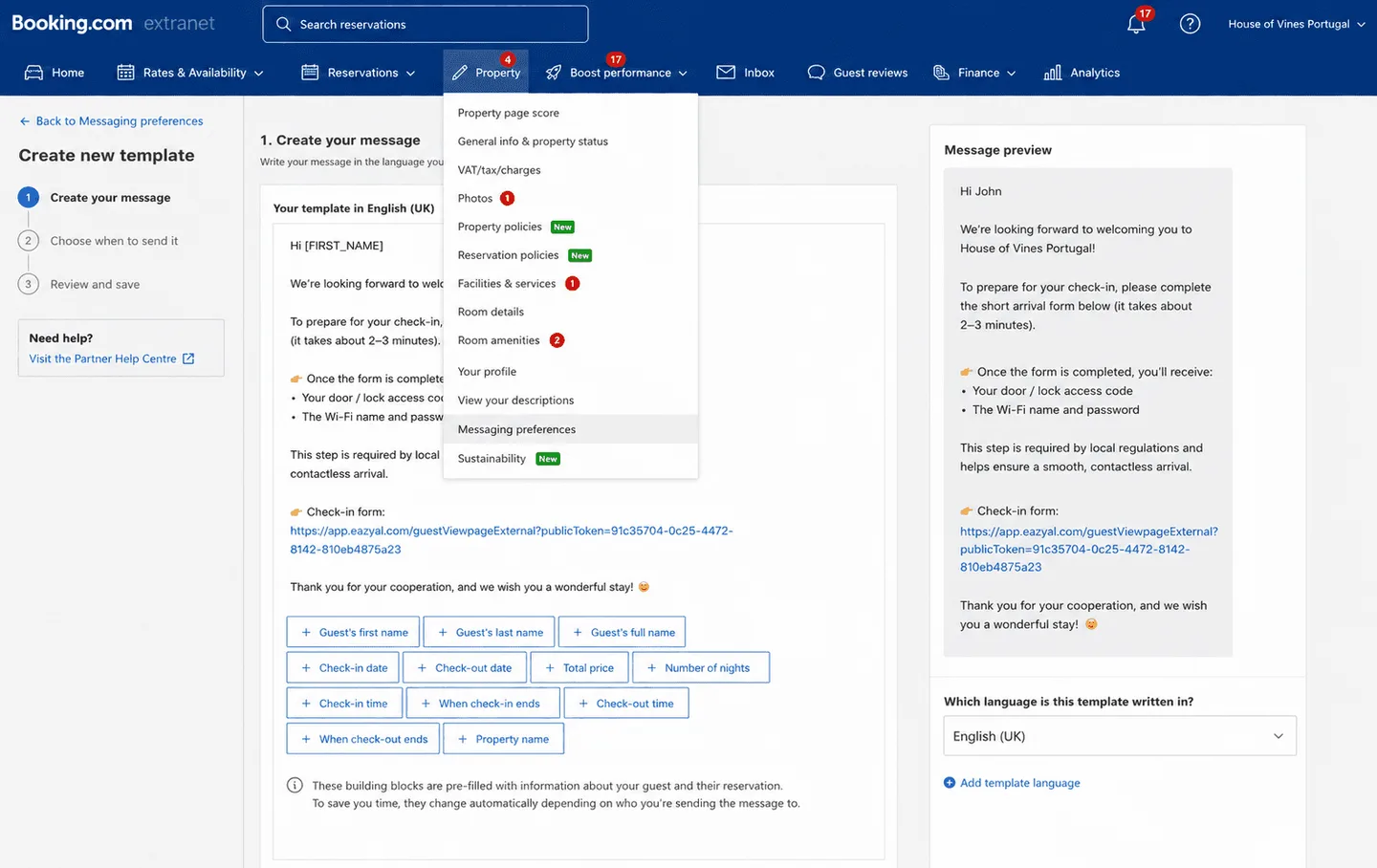Image resolution: width=1377 pixels, height=868 pixels.
Task: Click the plus icon beside Add template language
Action: (x=950, y=783)
